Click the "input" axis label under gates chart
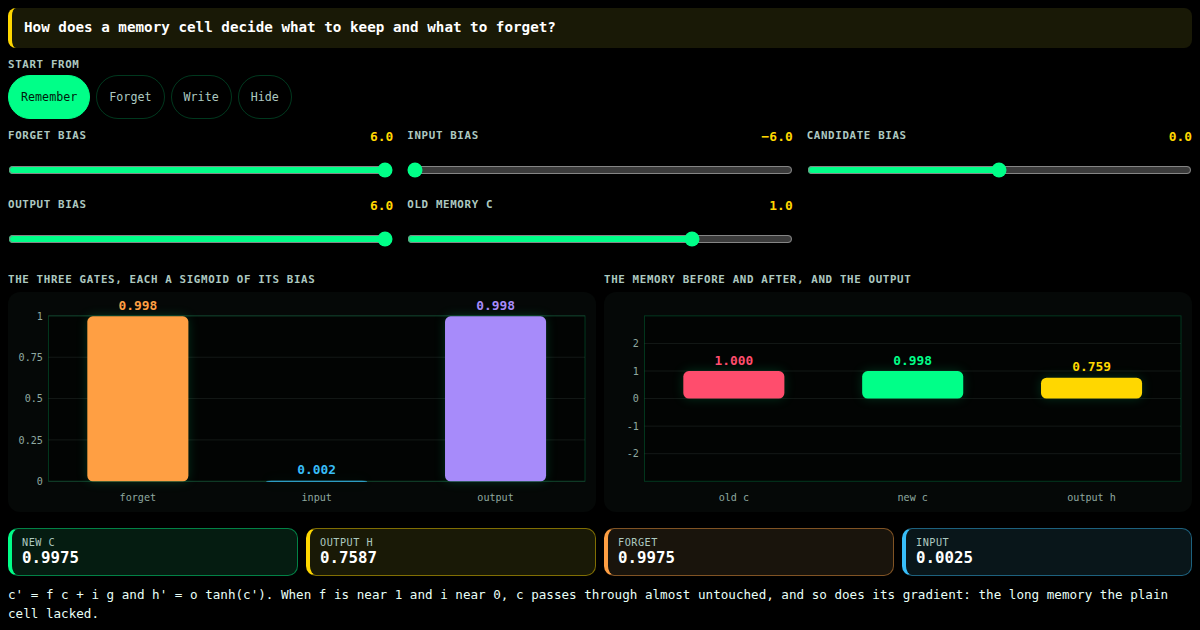This screenshot has width=1200, height=630. click(317, 497)
